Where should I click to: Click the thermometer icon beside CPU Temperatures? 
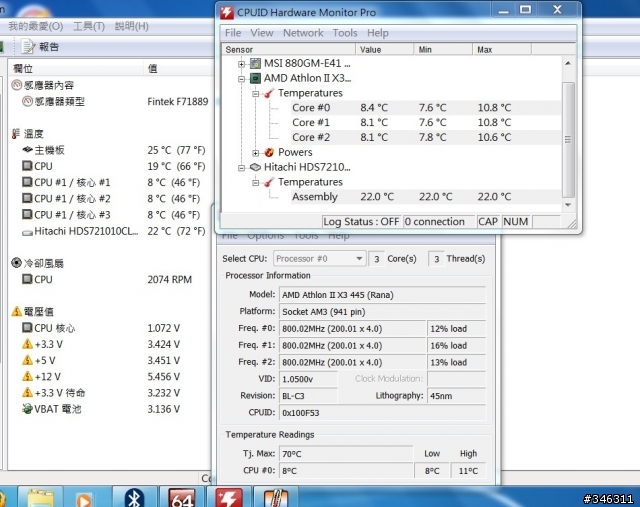[x=269, y=93]
